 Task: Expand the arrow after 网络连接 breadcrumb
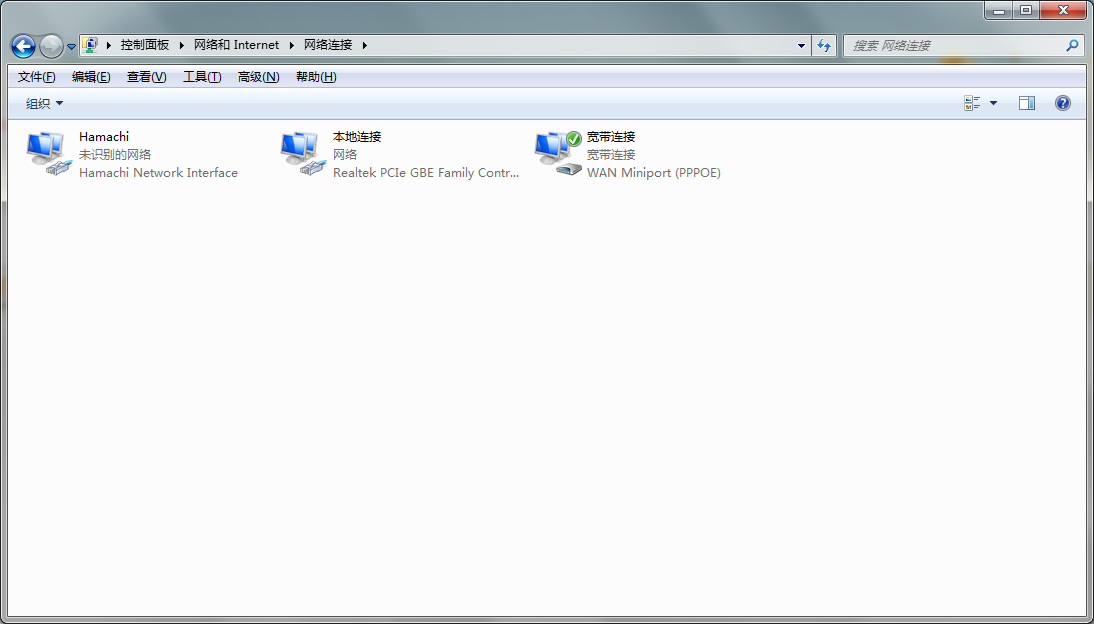point(364,45)
